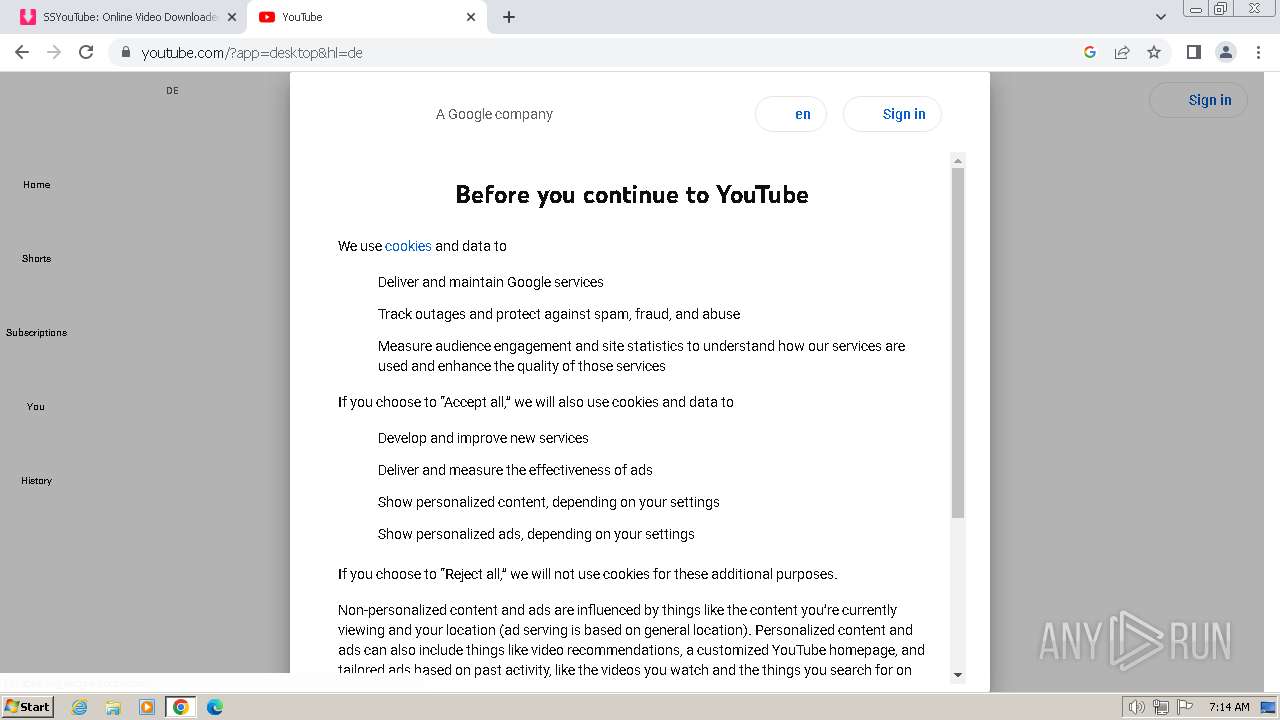Open Subscriptions in YouTube sidebar
This screenshot has height=720, width=1280.
click(37, 333)
